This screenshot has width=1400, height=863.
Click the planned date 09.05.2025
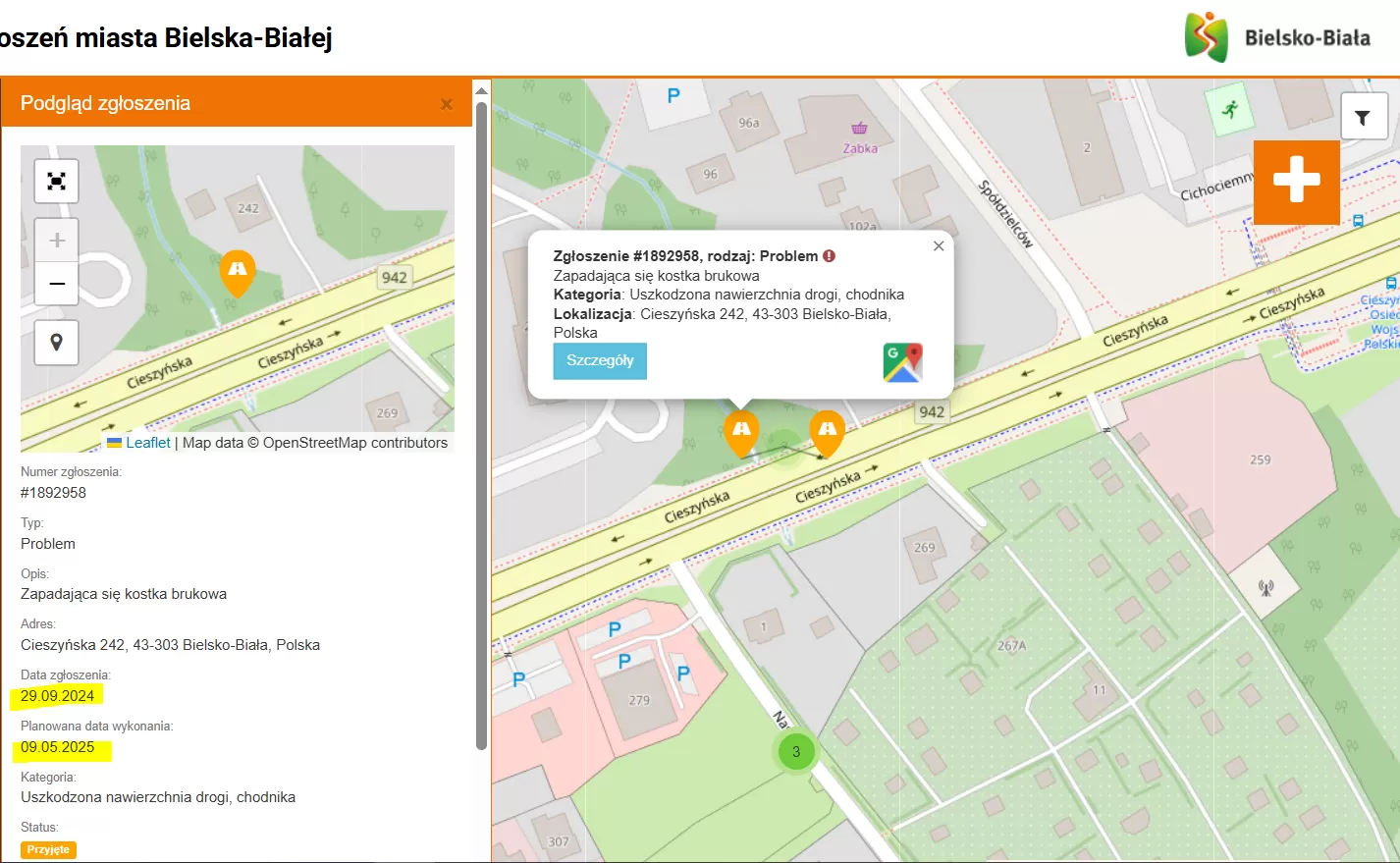[x=58, y=747]
